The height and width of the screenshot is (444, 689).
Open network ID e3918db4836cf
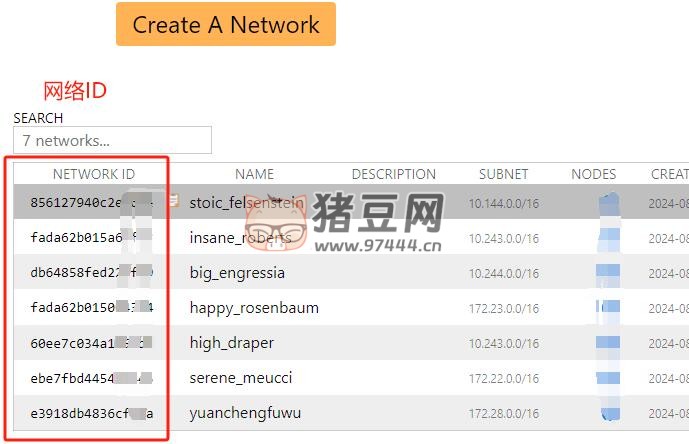tap(91, 413)
